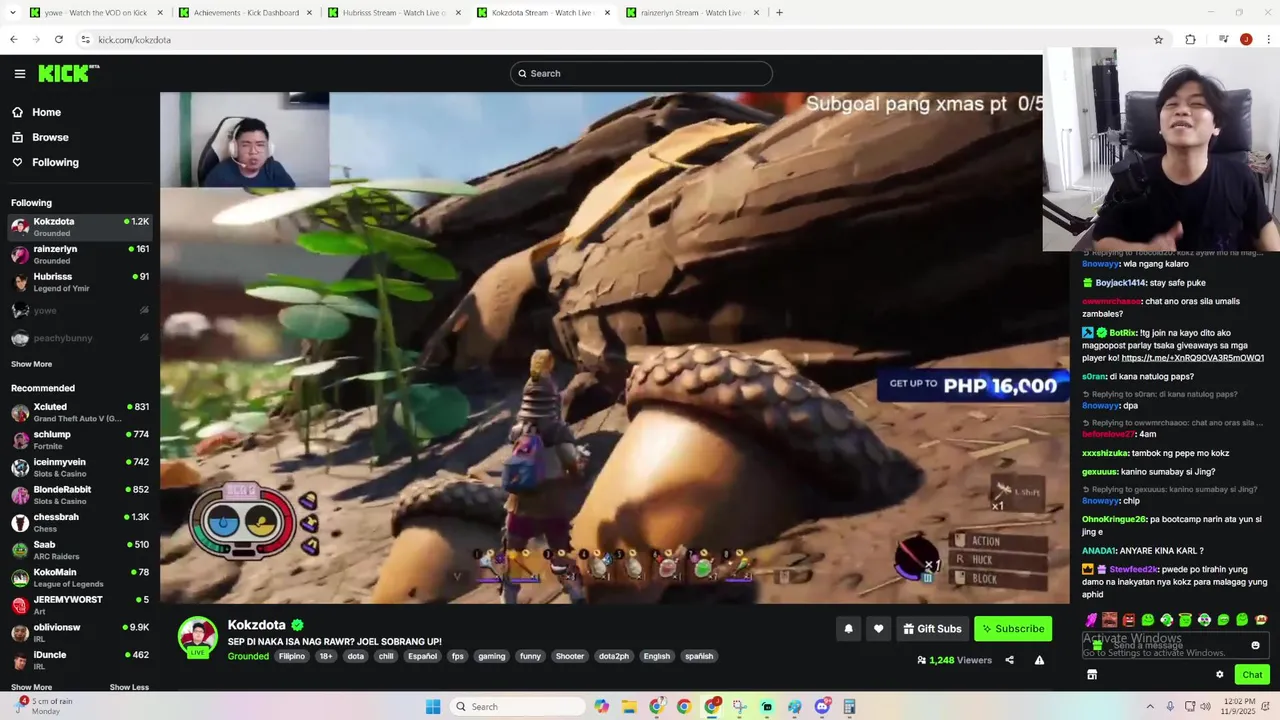This screenshot has height=720, width=1280.
Task: Click the Send a message input
Action: point(1175,645)
